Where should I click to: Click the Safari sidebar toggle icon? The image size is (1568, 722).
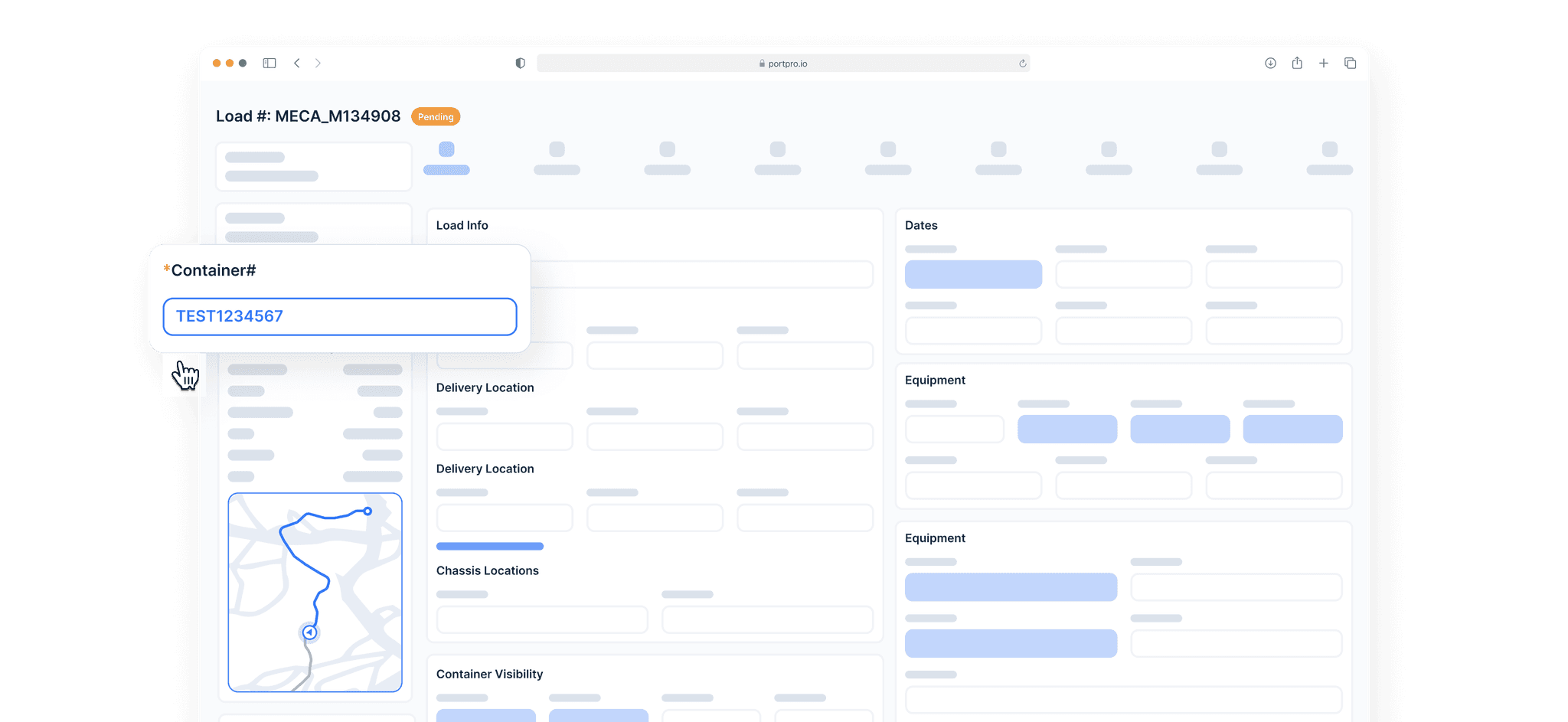pos(269,63)
